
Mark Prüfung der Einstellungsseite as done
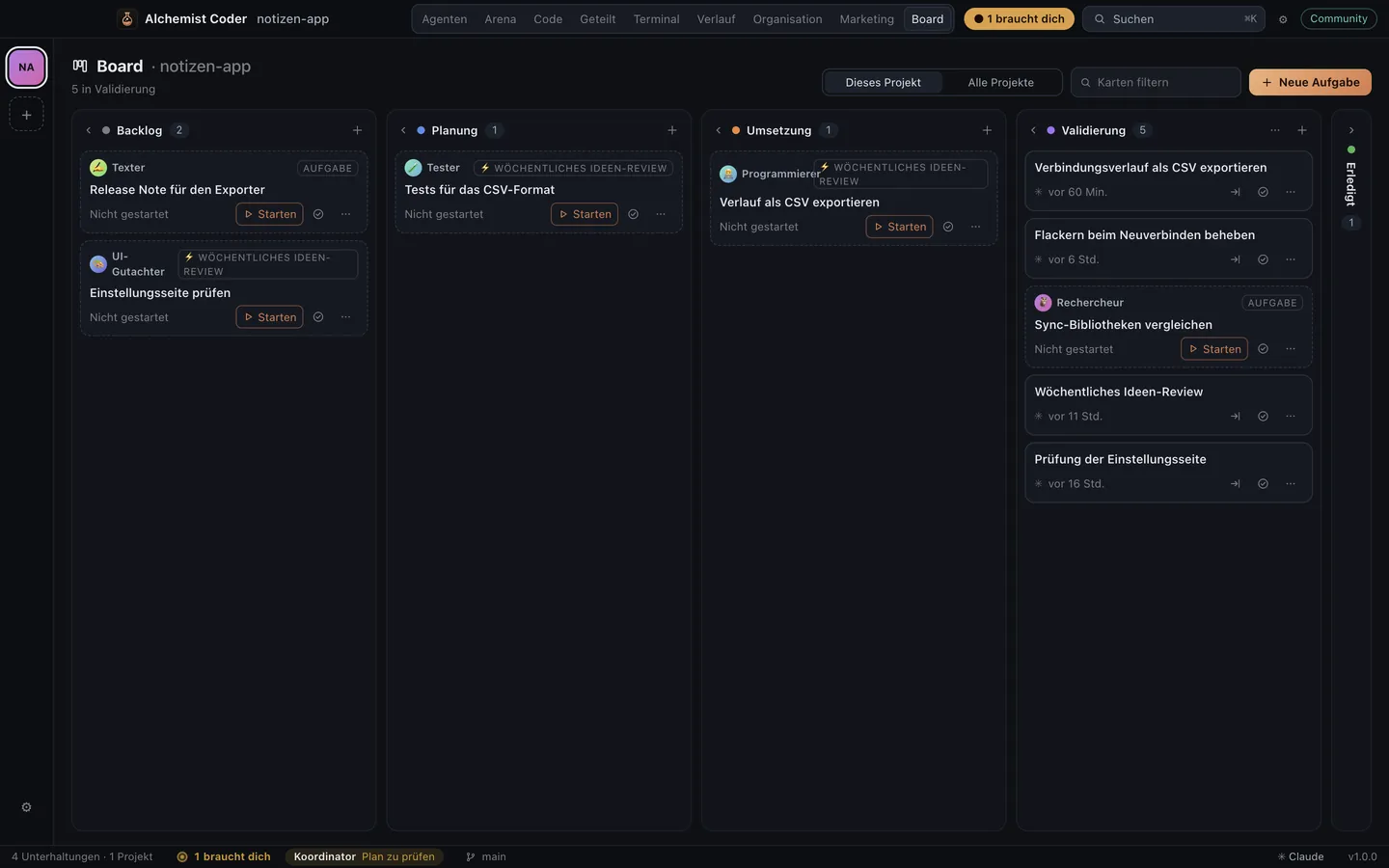1263,484
